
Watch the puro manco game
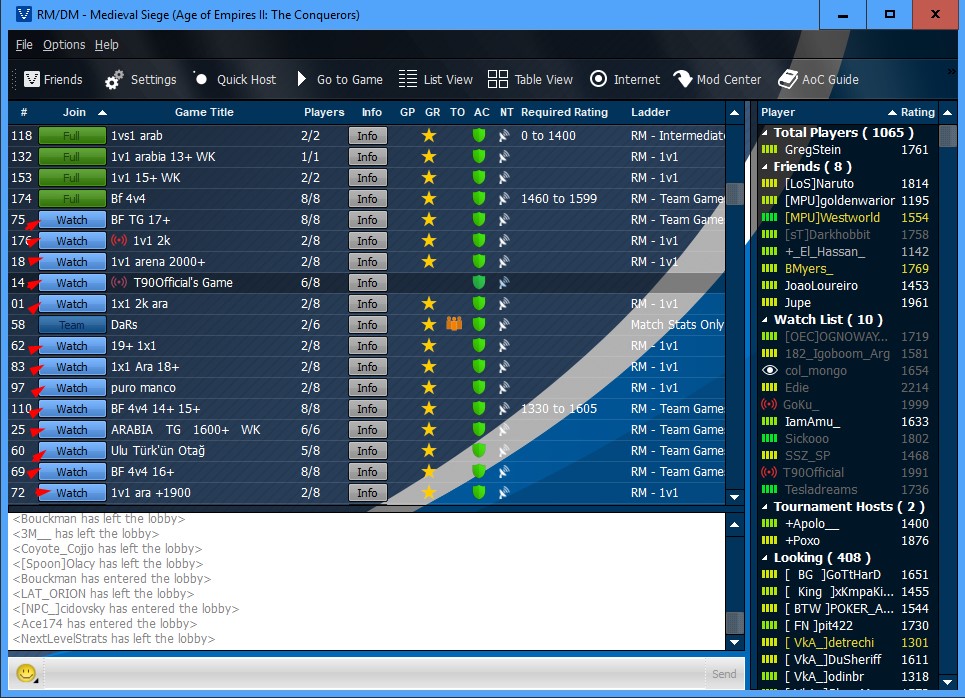[x=72, y=388]
